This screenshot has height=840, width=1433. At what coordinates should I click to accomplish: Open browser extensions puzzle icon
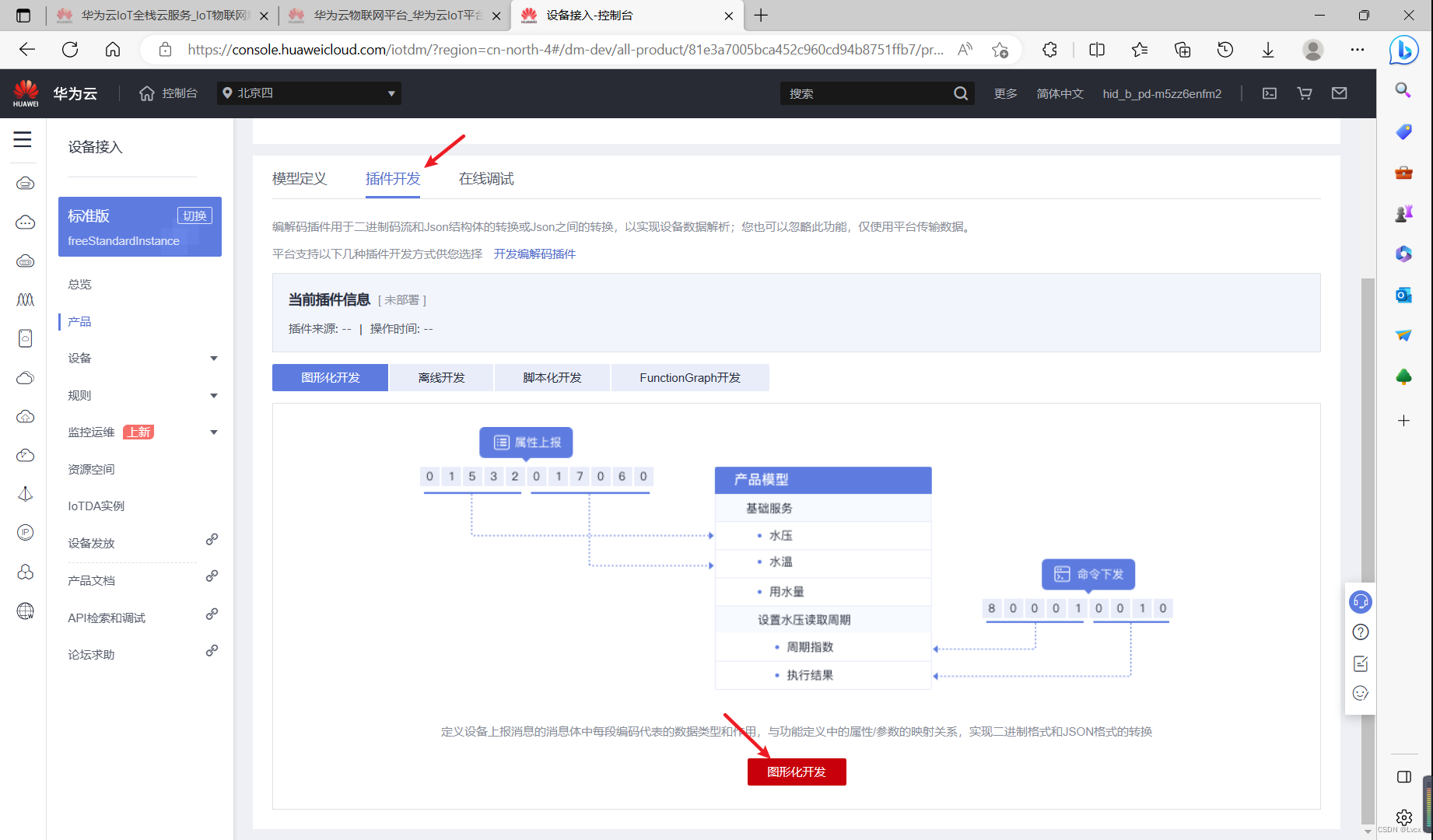coord(1049,50)
